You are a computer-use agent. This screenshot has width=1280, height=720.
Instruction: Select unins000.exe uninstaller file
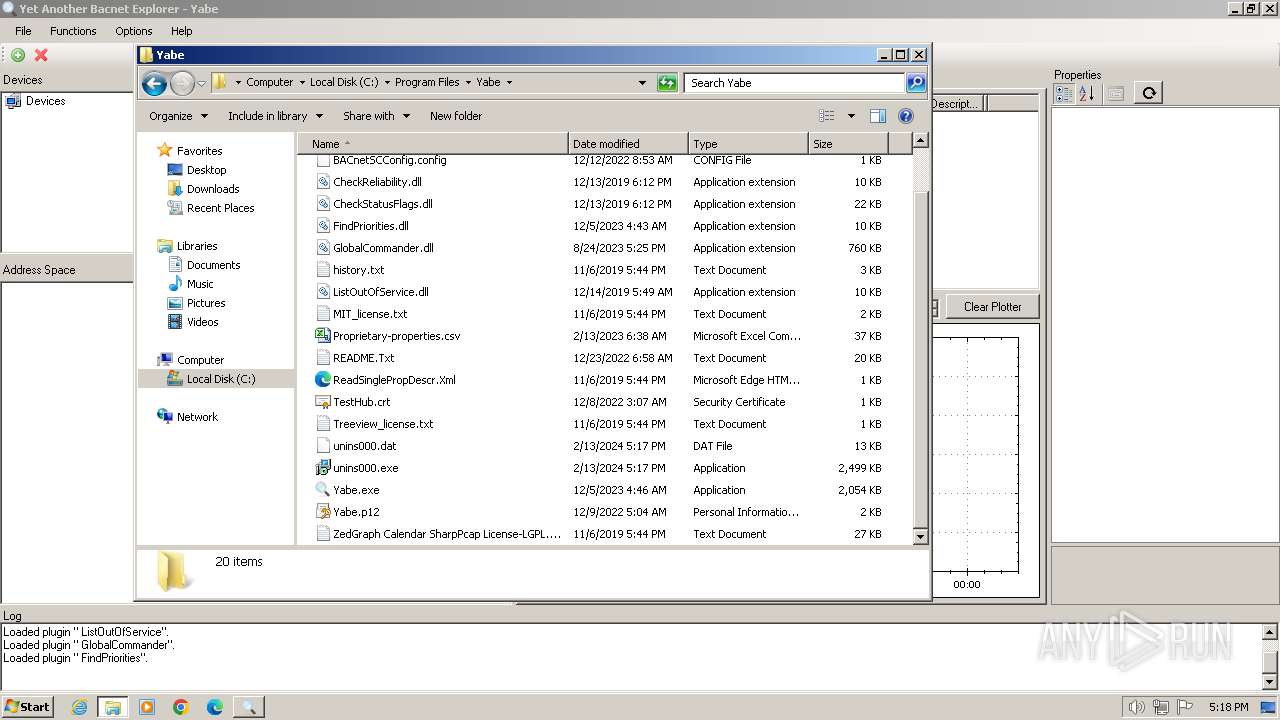click(x=365, y=468)
